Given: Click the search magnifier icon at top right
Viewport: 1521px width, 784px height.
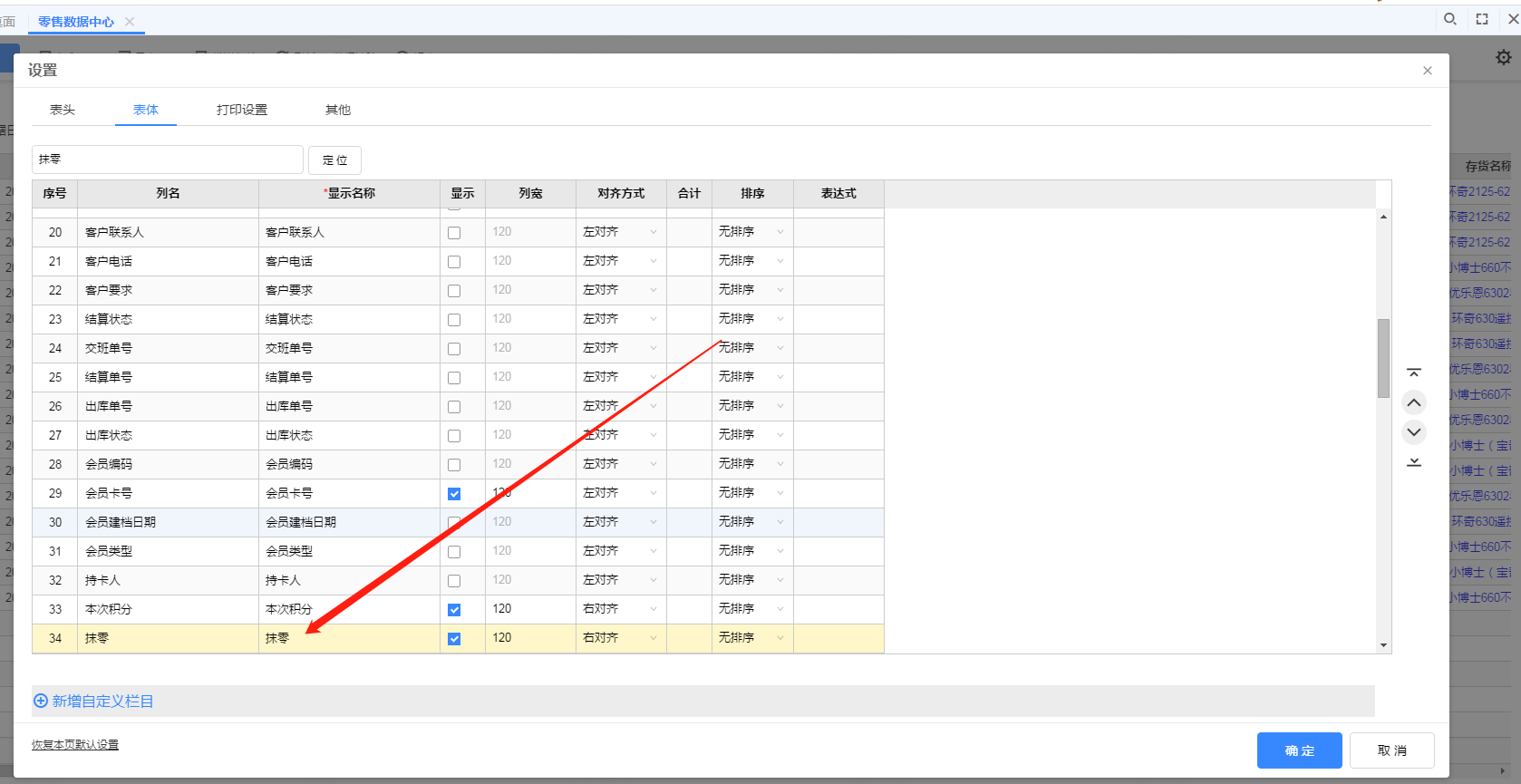Looking at the screenshot, I should click(x=1450, y=19).
